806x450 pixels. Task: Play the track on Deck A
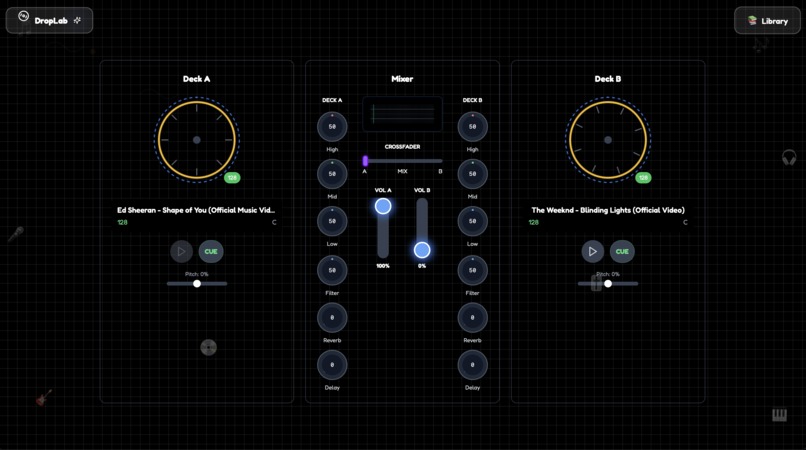click(x=181, y=251)
